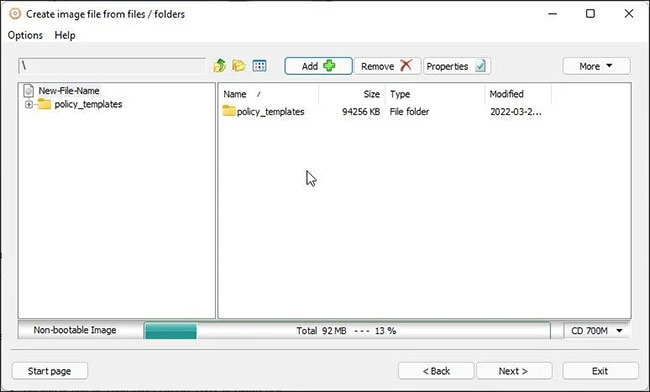This screenshot has height=392, width=650.
Task: Open the More dropdown button
Action: pos(596,66)
